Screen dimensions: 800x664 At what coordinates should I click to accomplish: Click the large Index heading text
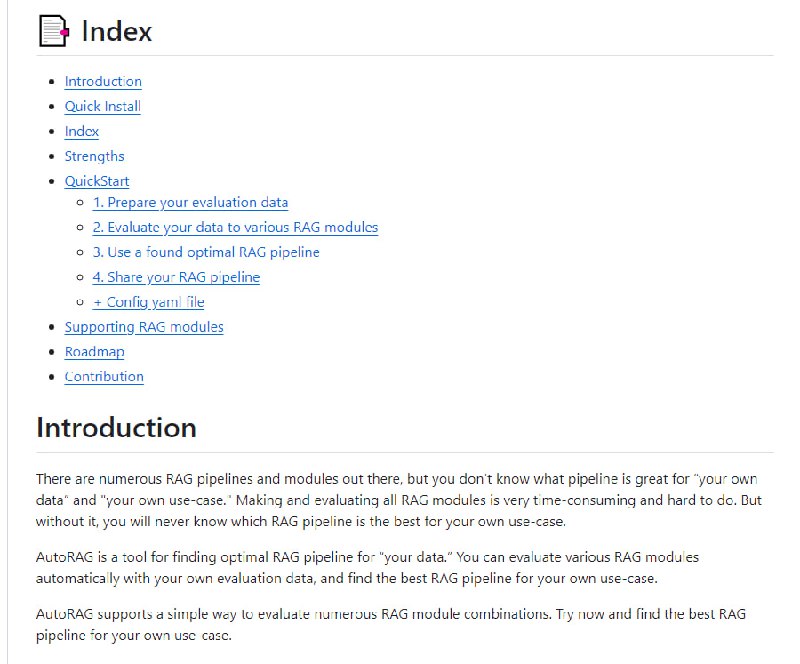(x=116, y=31)
